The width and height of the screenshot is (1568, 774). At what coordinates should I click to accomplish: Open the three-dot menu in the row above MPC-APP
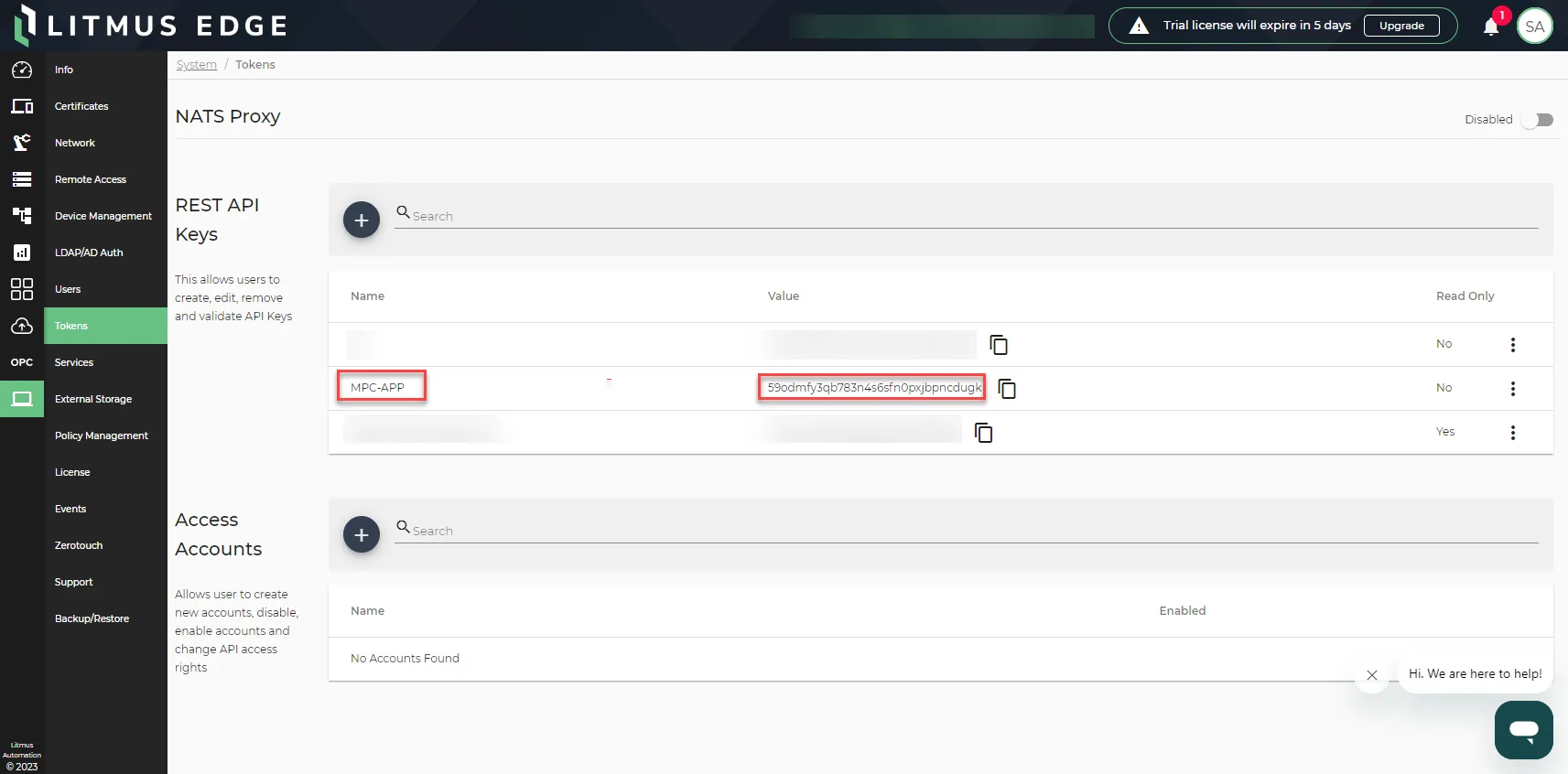tap(1513, 345)
